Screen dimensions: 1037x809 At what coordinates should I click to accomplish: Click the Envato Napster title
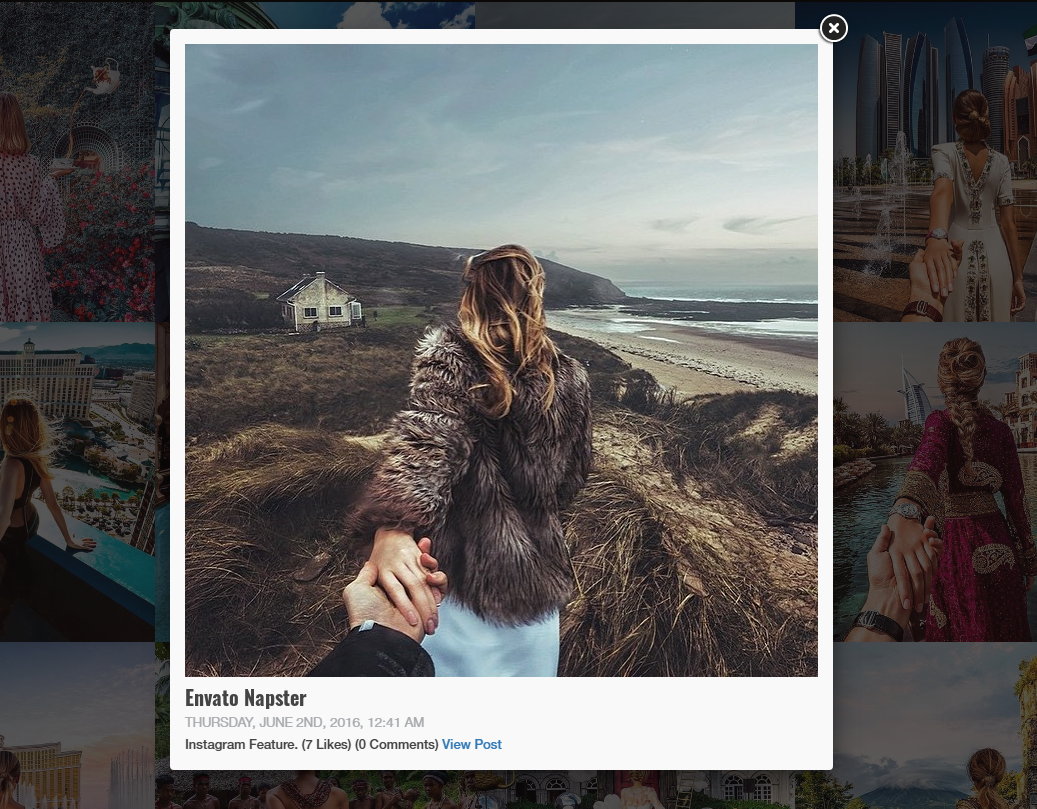pyautogui.click(x=245, y=698)
